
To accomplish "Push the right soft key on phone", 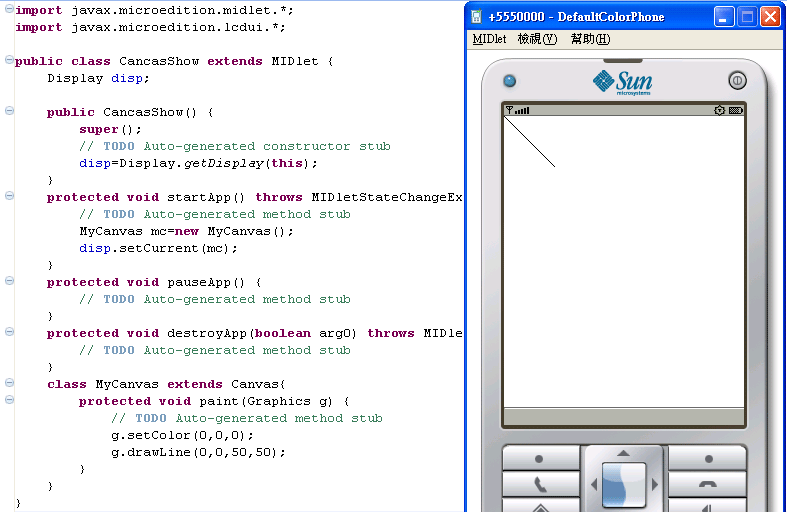I will coord(708,458).
